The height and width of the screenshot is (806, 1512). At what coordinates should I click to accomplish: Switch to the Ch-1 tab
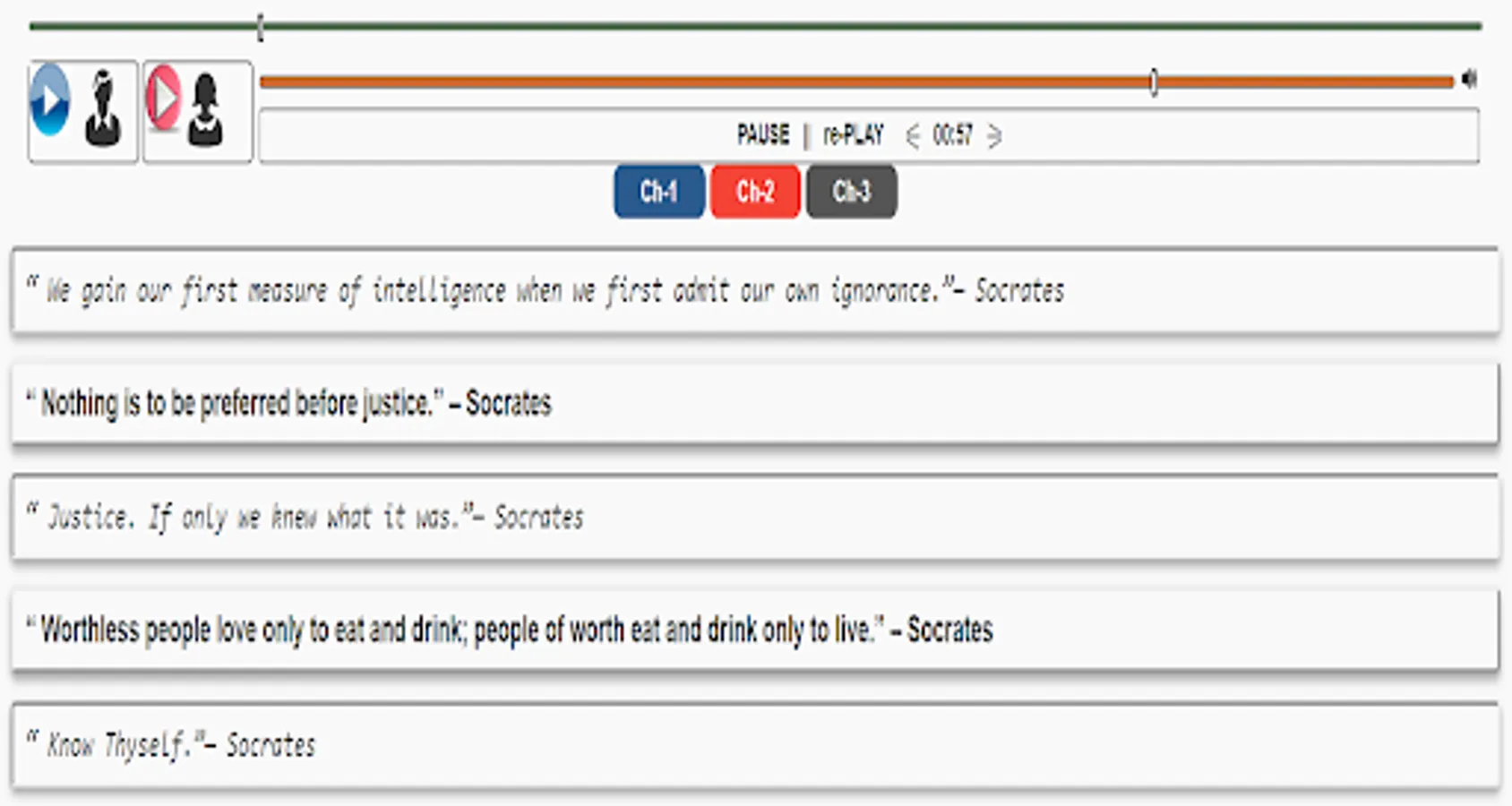point(659,192)
